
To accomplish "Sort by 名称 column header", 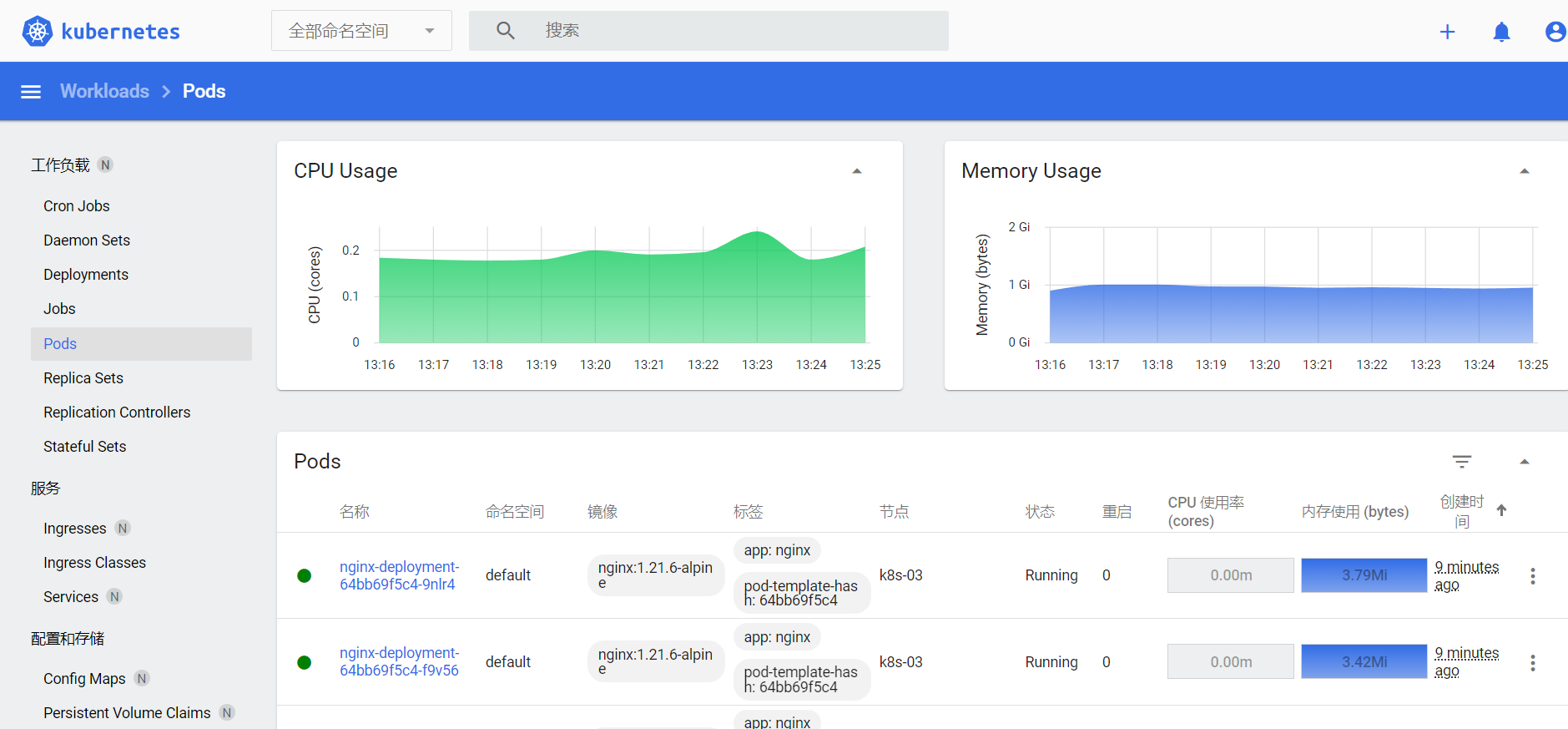I will tap(355, 511).
